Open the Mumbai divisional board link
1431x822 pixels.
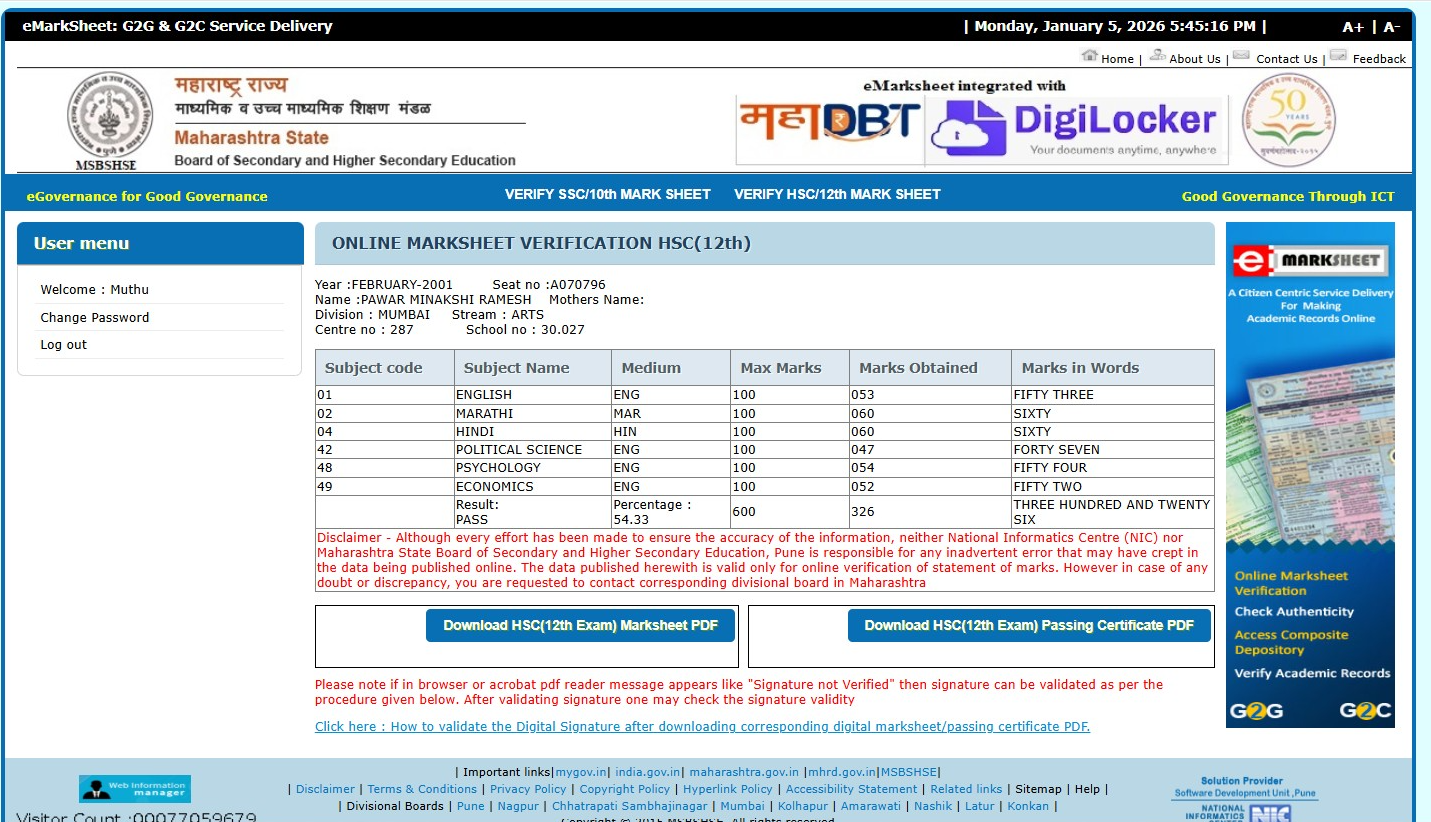tap(742, 806)
